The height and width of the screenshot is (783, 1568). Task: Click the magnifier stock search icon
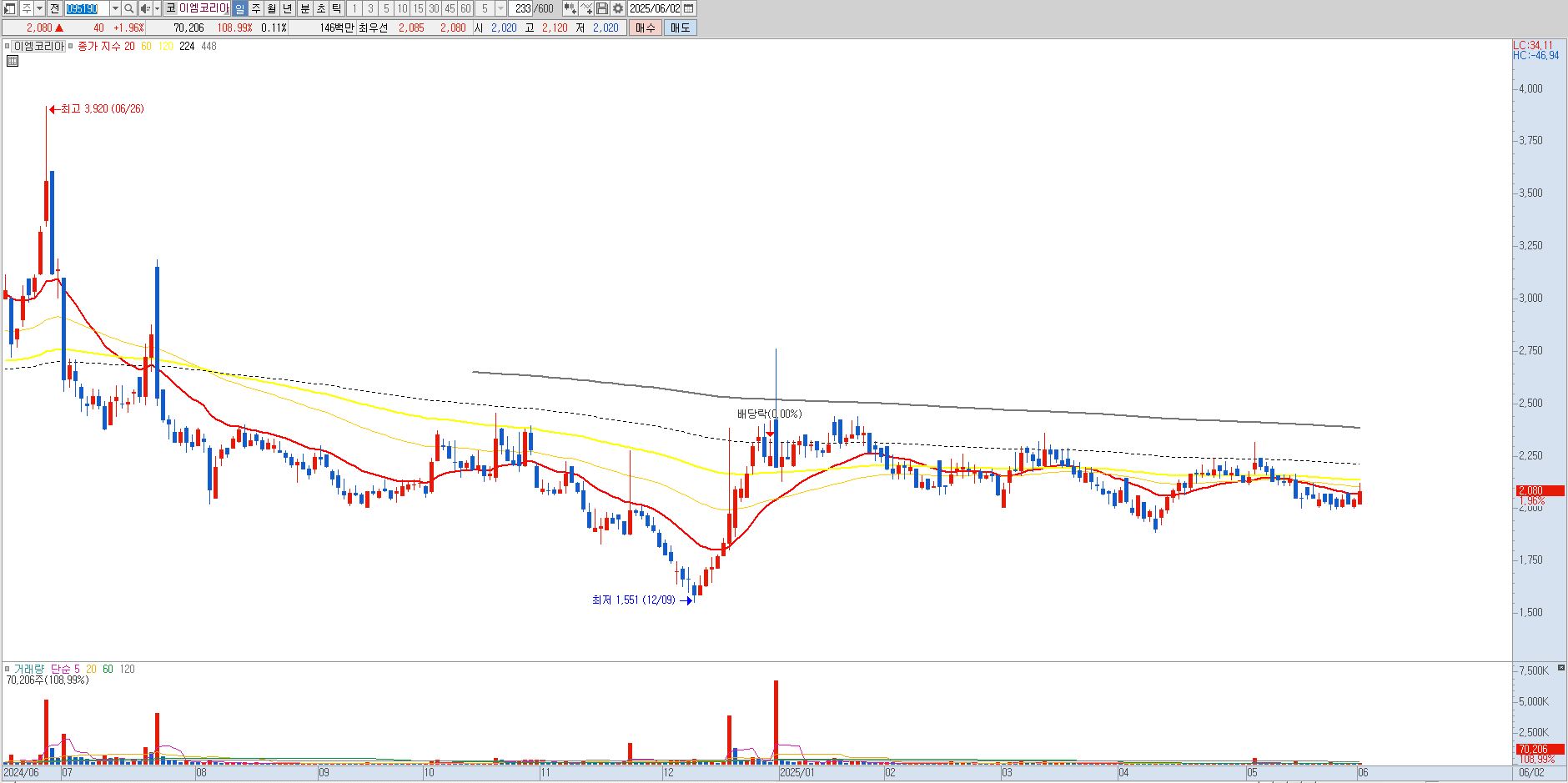pyautogui.click(x=129, y=8)
